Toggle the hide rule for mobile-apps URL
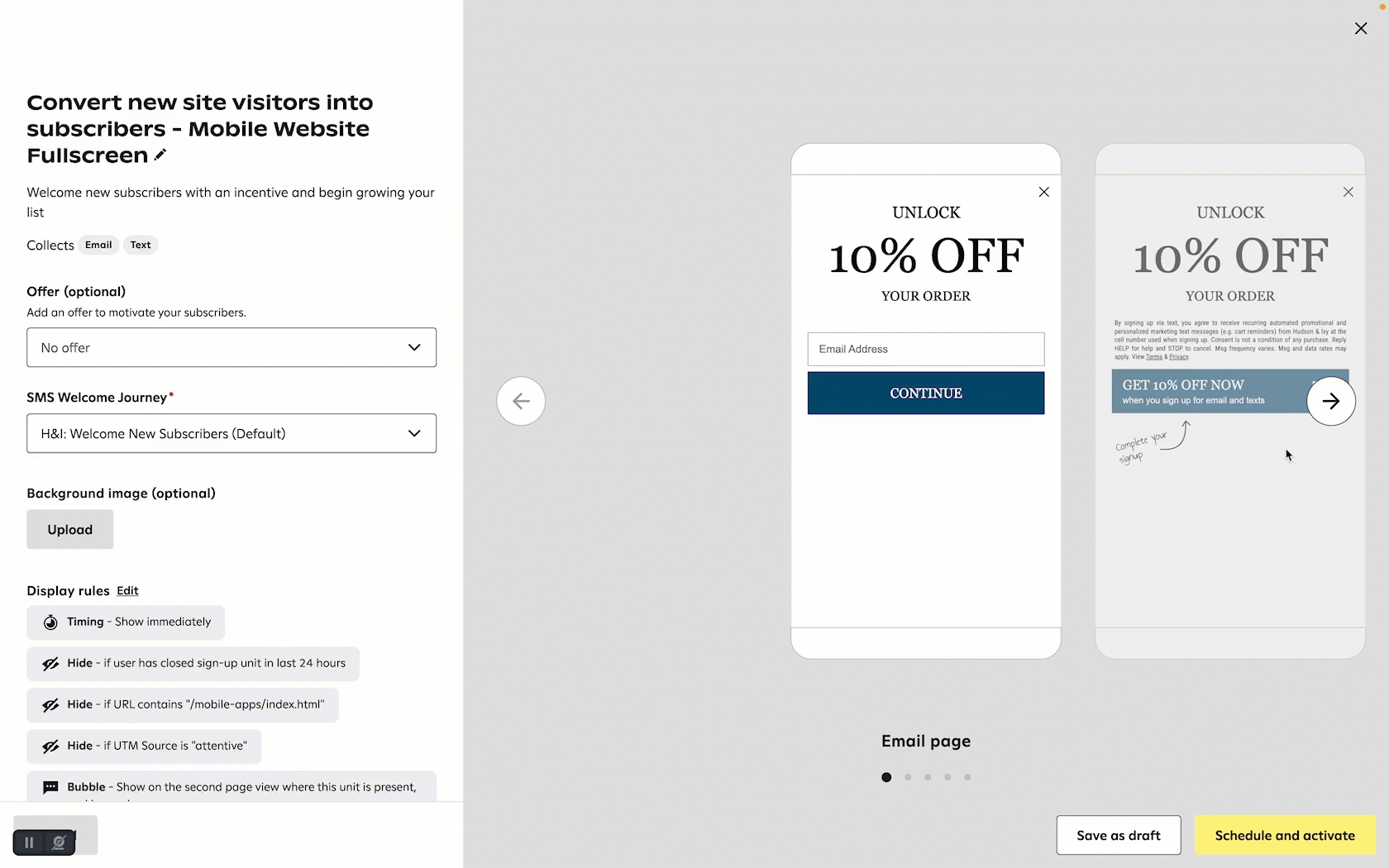Viewport: 1389px width, 868px height. click(51, 704)
